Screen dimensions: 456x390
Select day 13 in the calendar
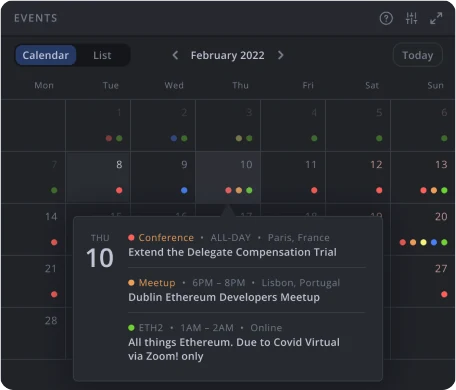(x=423, y=177)
